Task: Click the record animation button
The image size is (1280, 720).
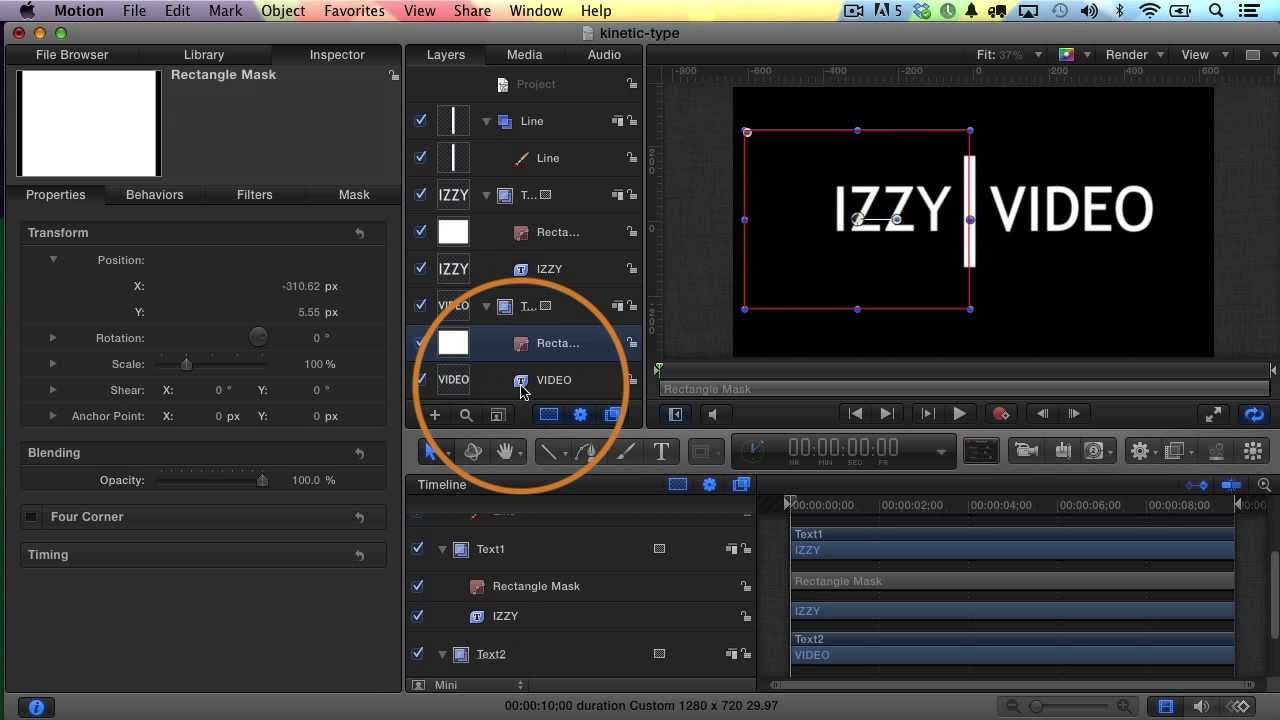Action: 1001,414
